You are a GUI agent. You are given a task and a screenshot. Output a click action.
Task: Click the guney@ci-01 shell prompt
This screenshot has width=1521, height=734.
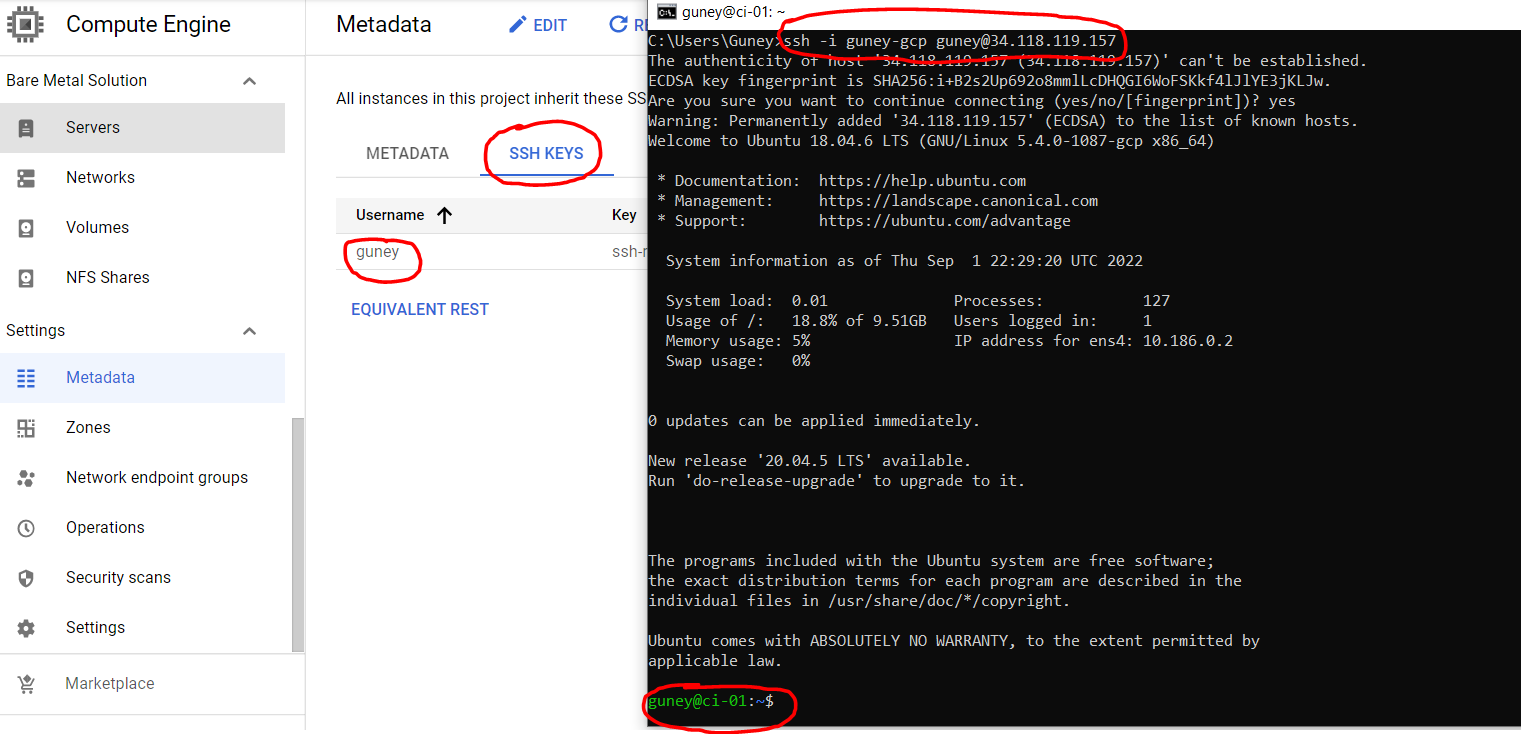pos(711,701)
